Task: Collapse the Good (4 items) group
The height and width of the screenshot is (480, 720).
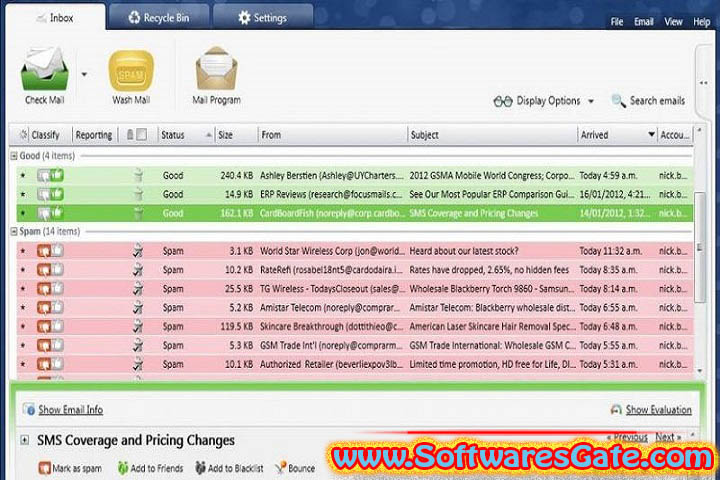Action: pyautogui.click(x=14, y=156)
